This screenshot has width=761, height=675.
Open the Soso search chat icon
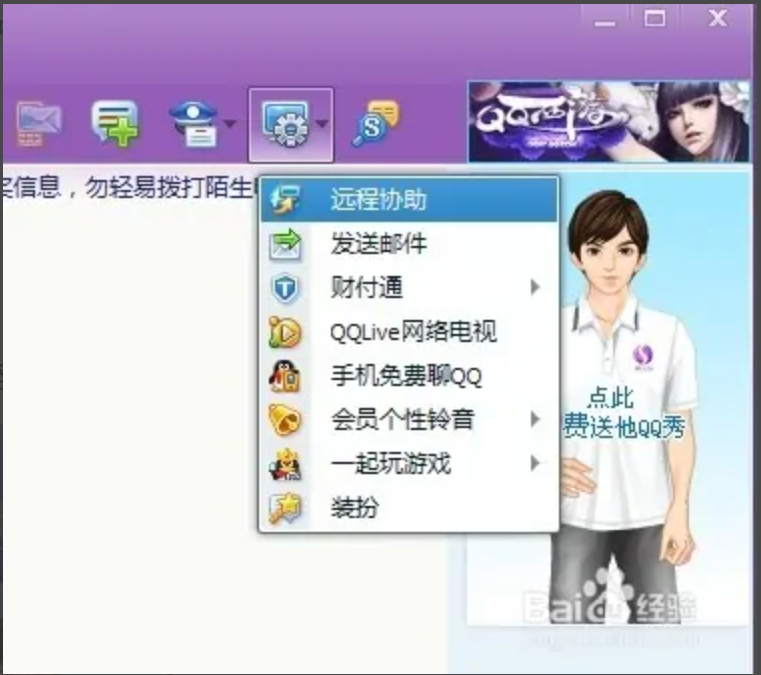coord(376,124)
